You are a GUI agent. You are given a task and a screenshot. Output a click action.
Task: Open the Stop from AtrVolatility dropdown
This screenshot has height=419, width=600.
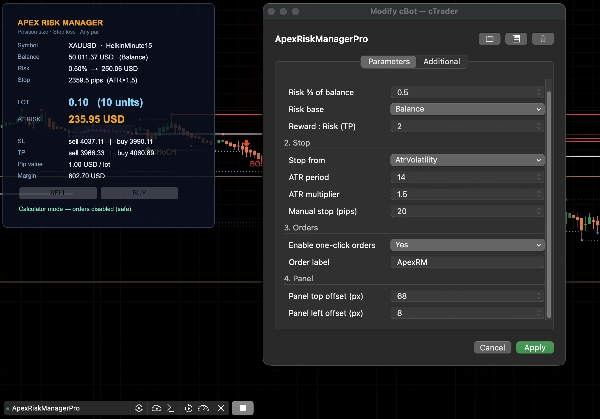[467, 160]
